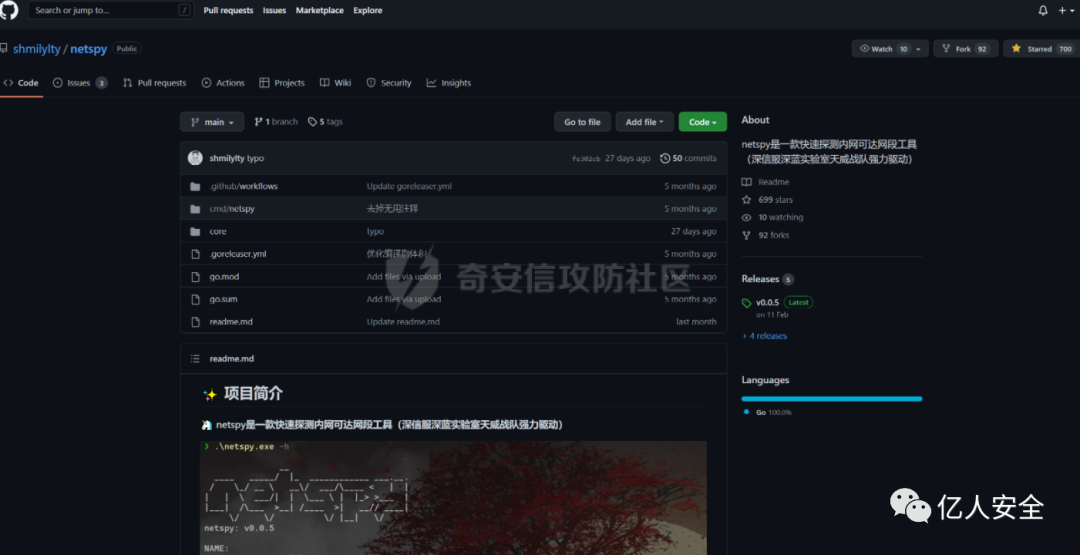Open the shmilylty owner link
This screenshot has height=555, width=1080.
[37, 49]
